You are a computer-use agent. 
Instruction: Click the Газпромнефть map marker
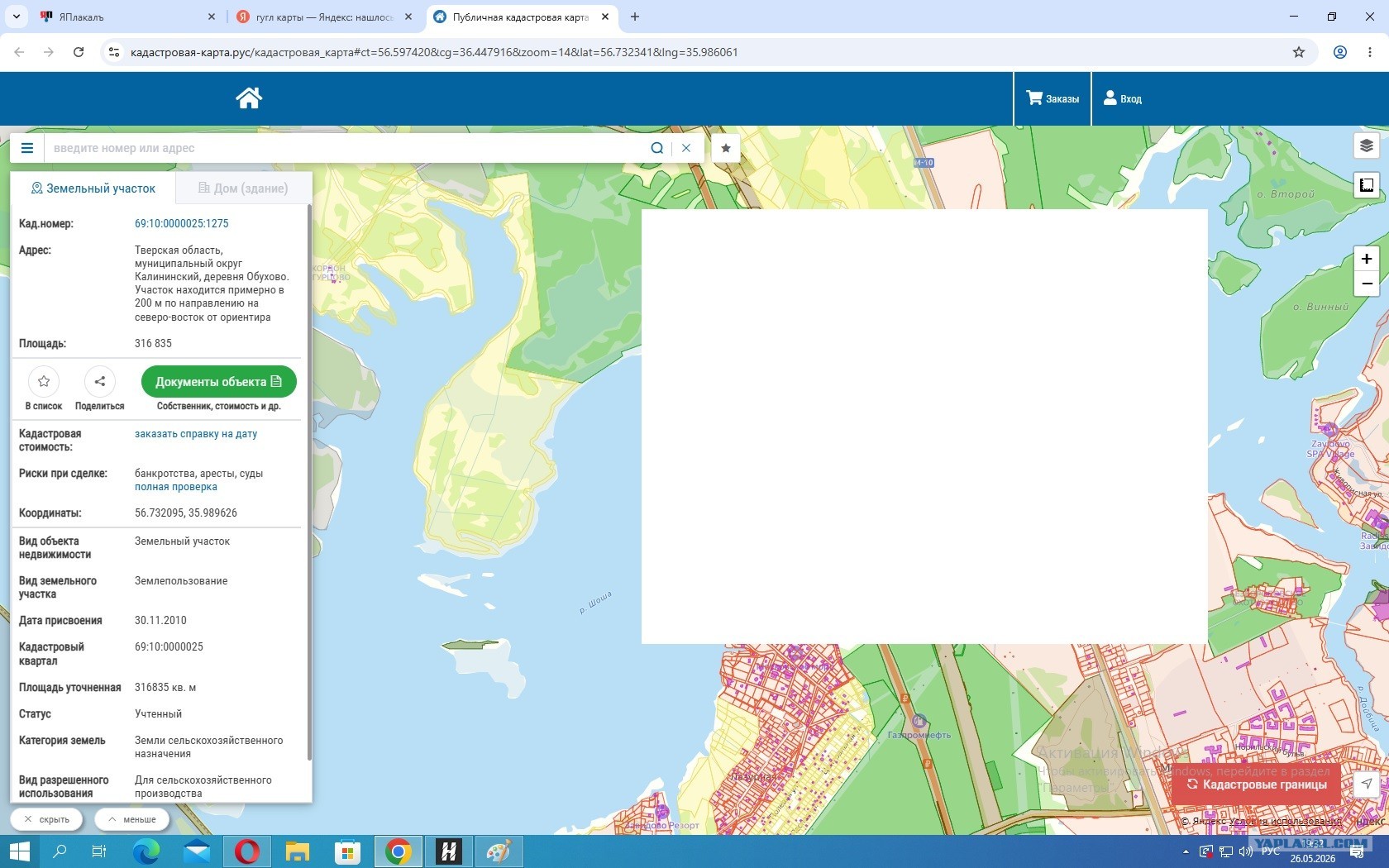pos(919,722)
